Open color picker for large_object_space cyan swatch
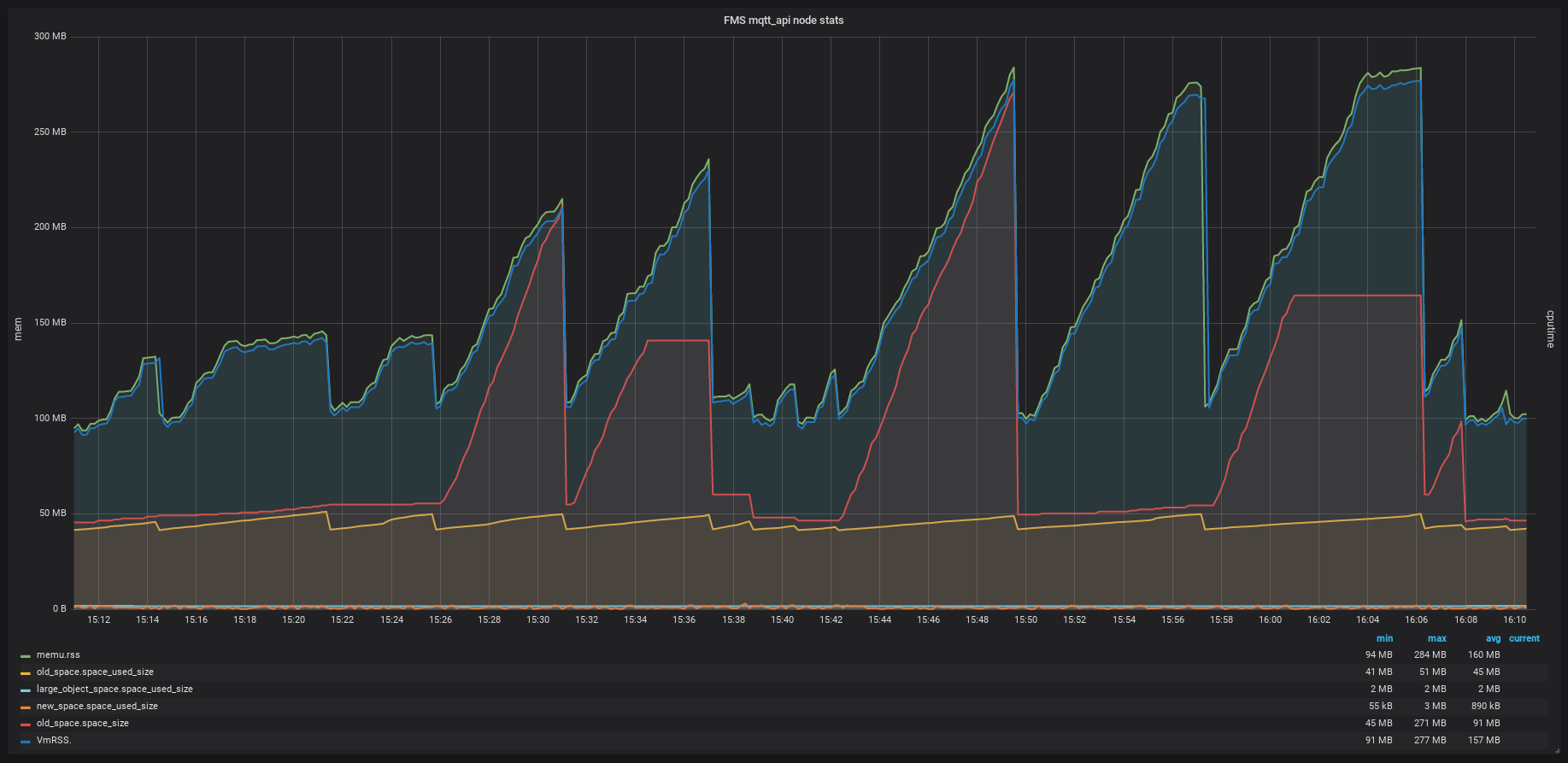 (26, 690)
